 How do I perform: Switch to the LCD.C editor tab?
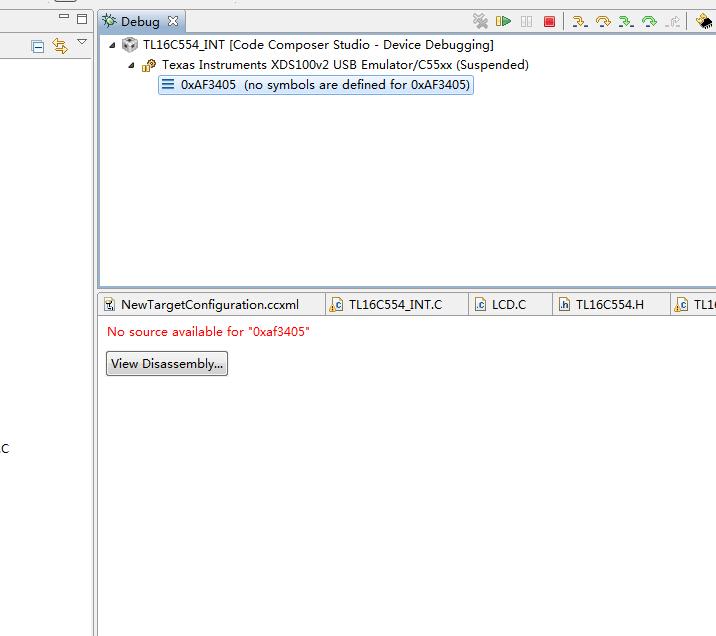(509, 305)
